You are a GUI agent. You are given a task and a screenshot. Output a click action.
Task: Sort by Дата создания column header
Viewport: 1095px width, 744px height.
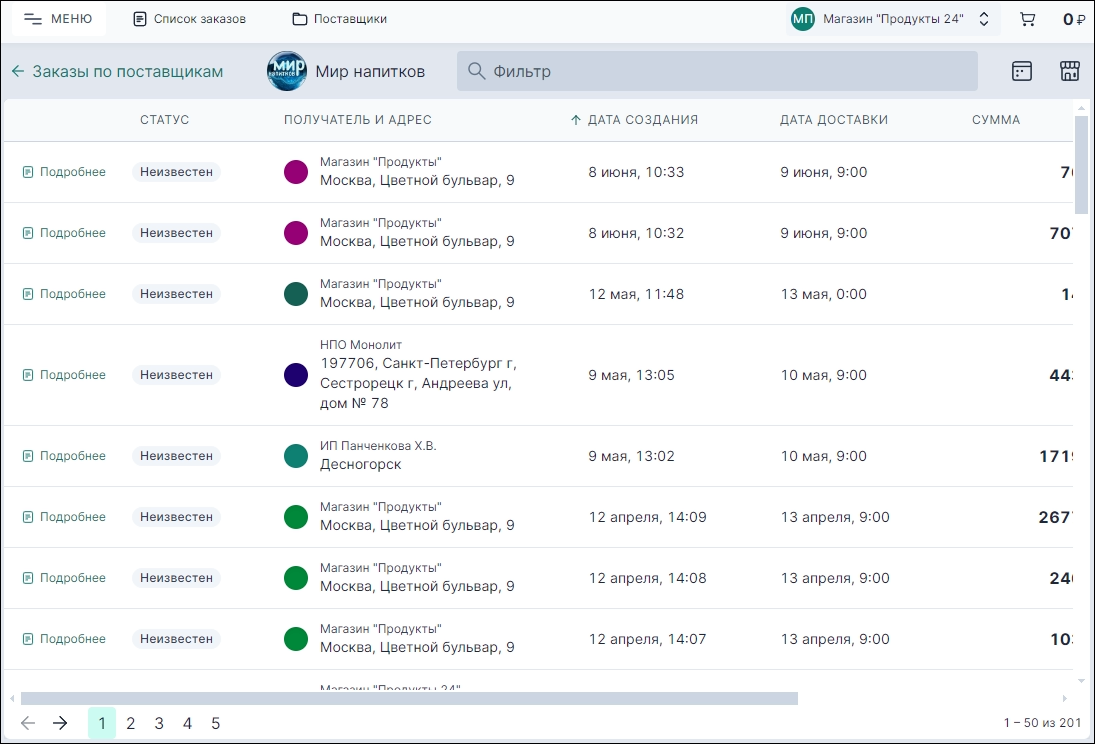point(642,120)
